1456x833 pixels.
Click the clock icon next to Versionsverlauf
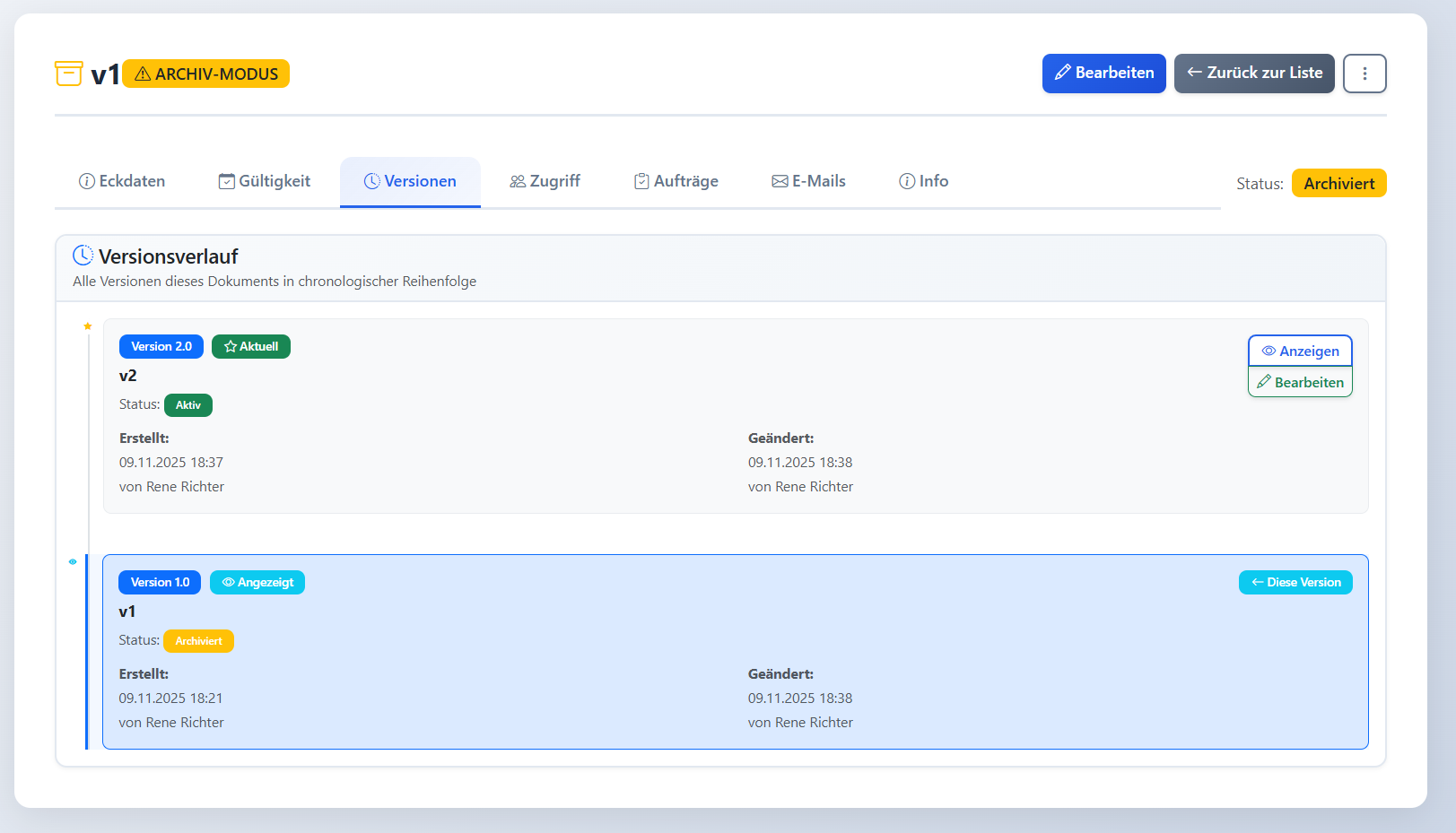[83, 256]
